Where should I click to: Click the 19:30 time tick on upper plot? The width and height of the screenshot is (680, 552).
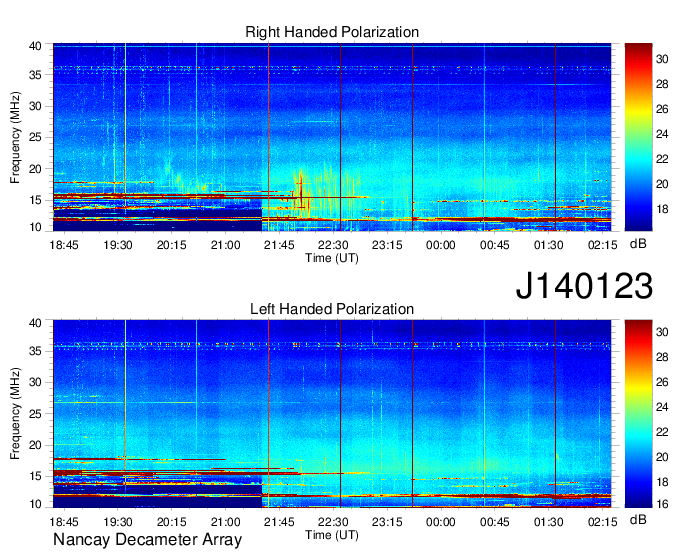[118, 245]
